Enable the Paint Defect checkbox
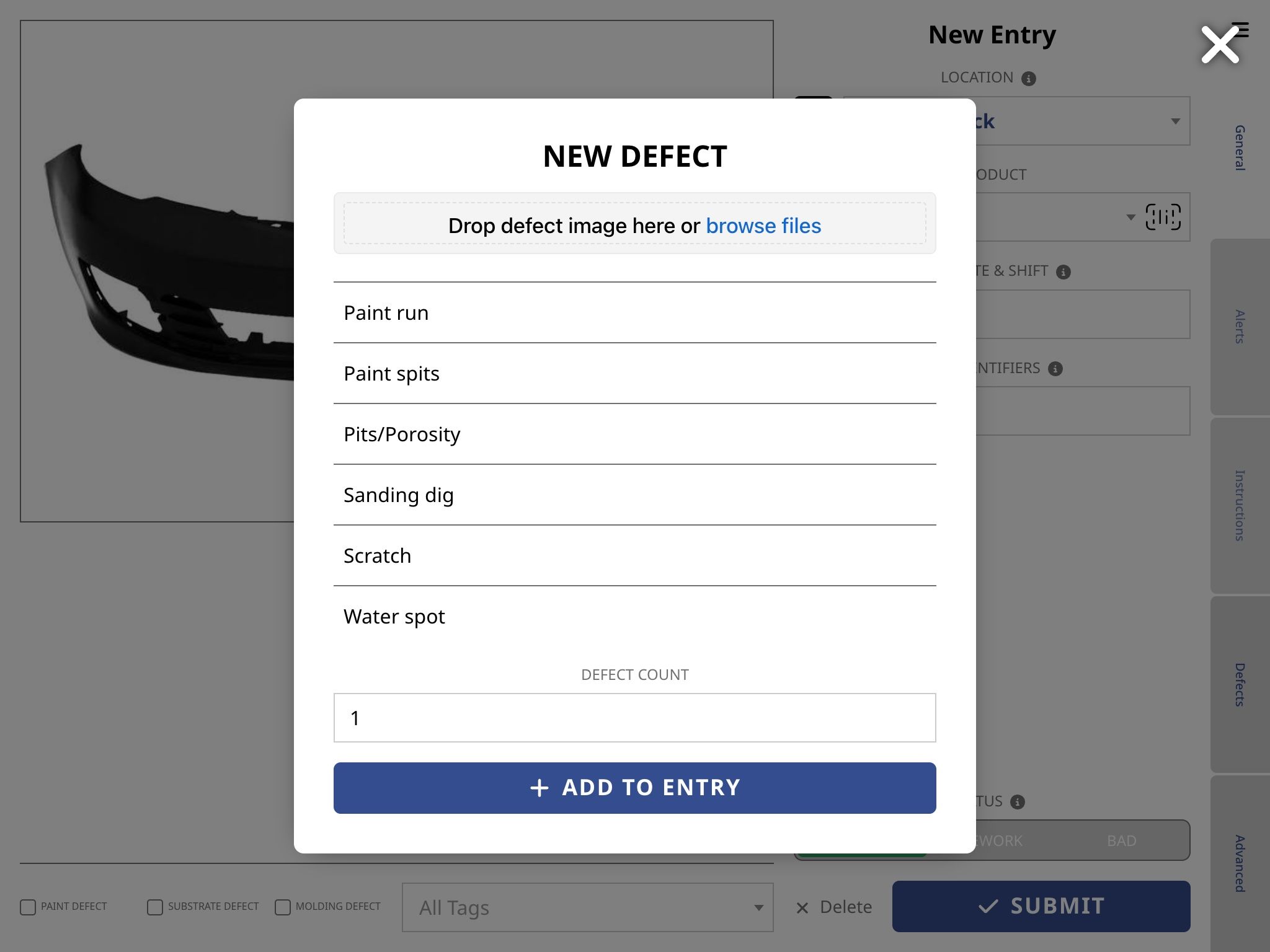The height and width of the screenshot is (952, 1270). point(28,907)
